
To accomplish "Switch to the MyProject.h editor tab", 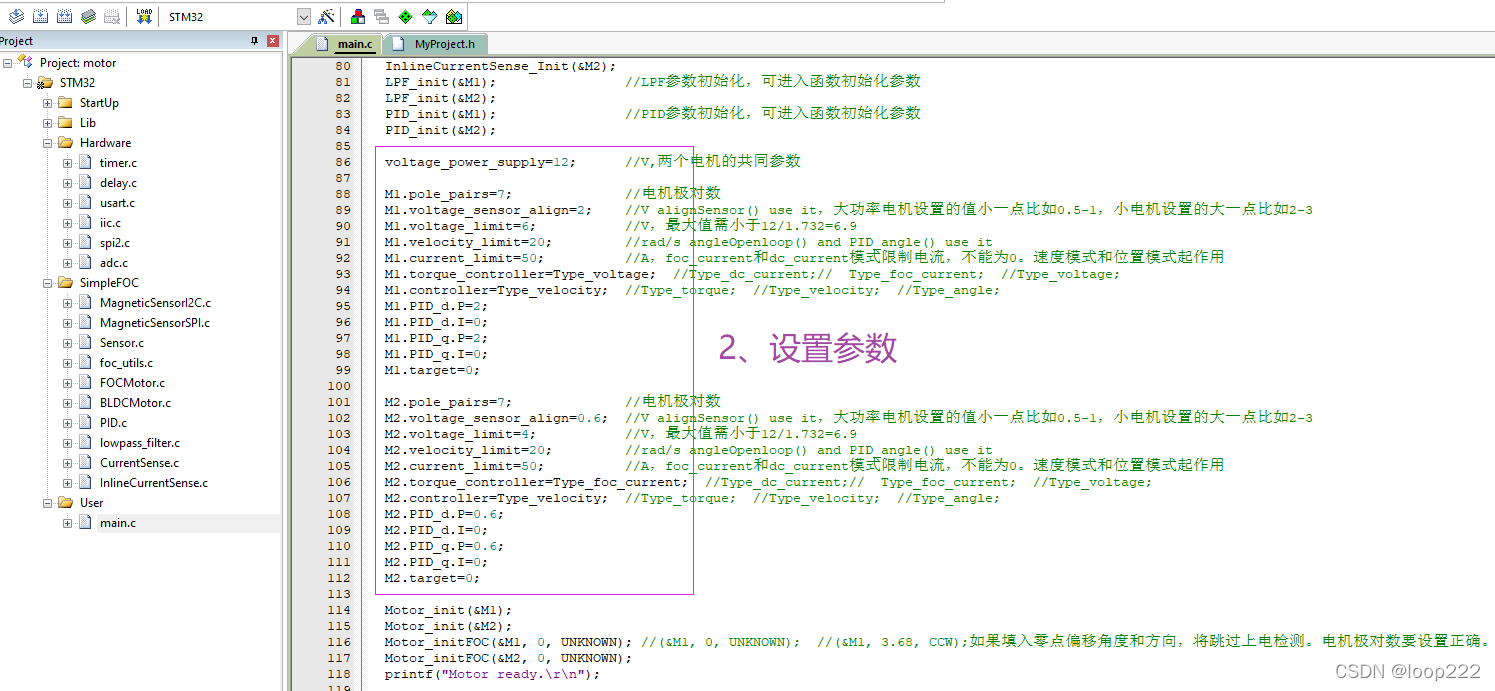I will tap(435, 44).
